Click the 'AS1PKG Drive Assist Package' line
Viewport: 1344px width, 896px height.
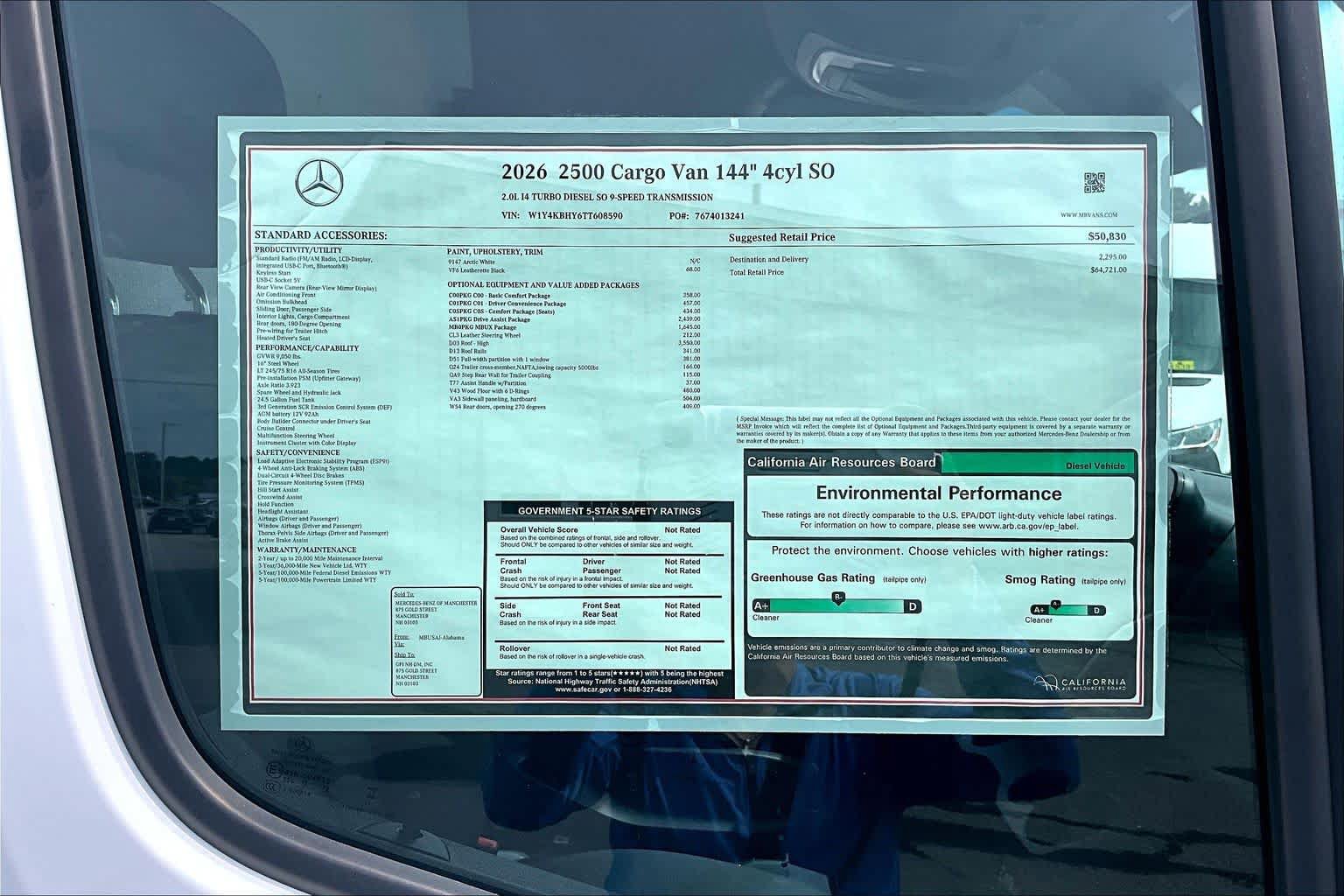point(489,319)
